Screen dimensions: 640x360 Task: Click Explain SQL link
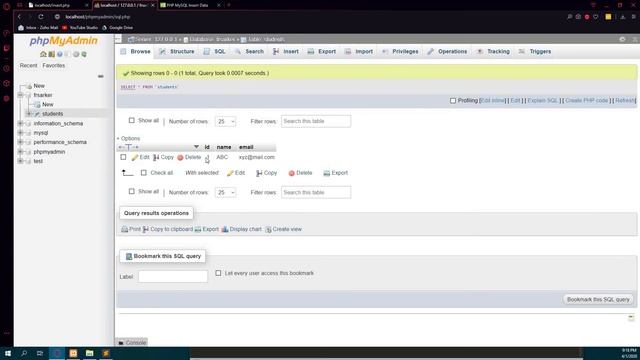pos(542,100)
